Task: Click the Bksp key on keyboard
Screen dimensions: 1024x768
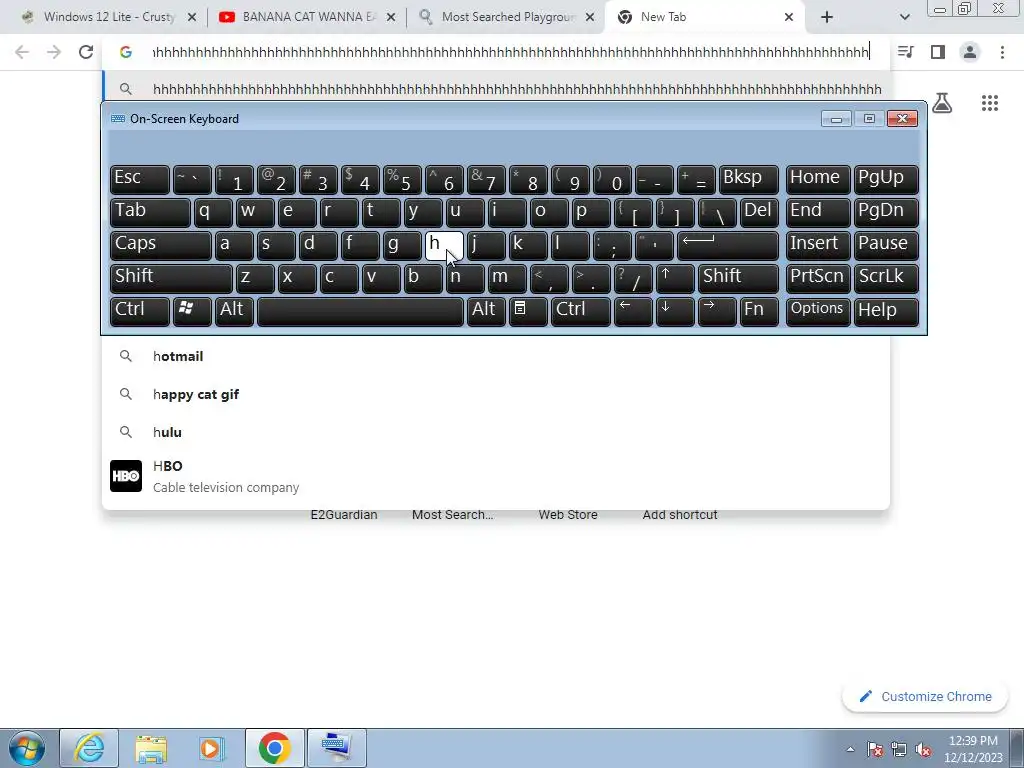Action: point(748,179)
